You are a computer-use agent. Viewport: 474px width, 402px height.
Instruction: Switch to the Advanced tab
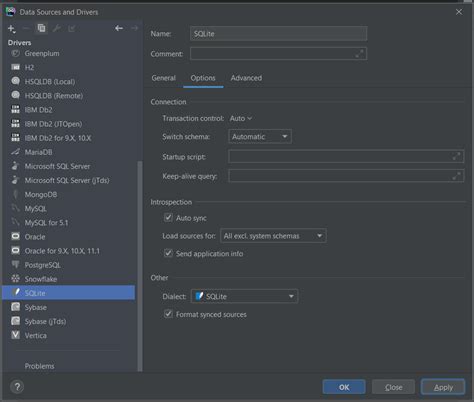[246, 78]
